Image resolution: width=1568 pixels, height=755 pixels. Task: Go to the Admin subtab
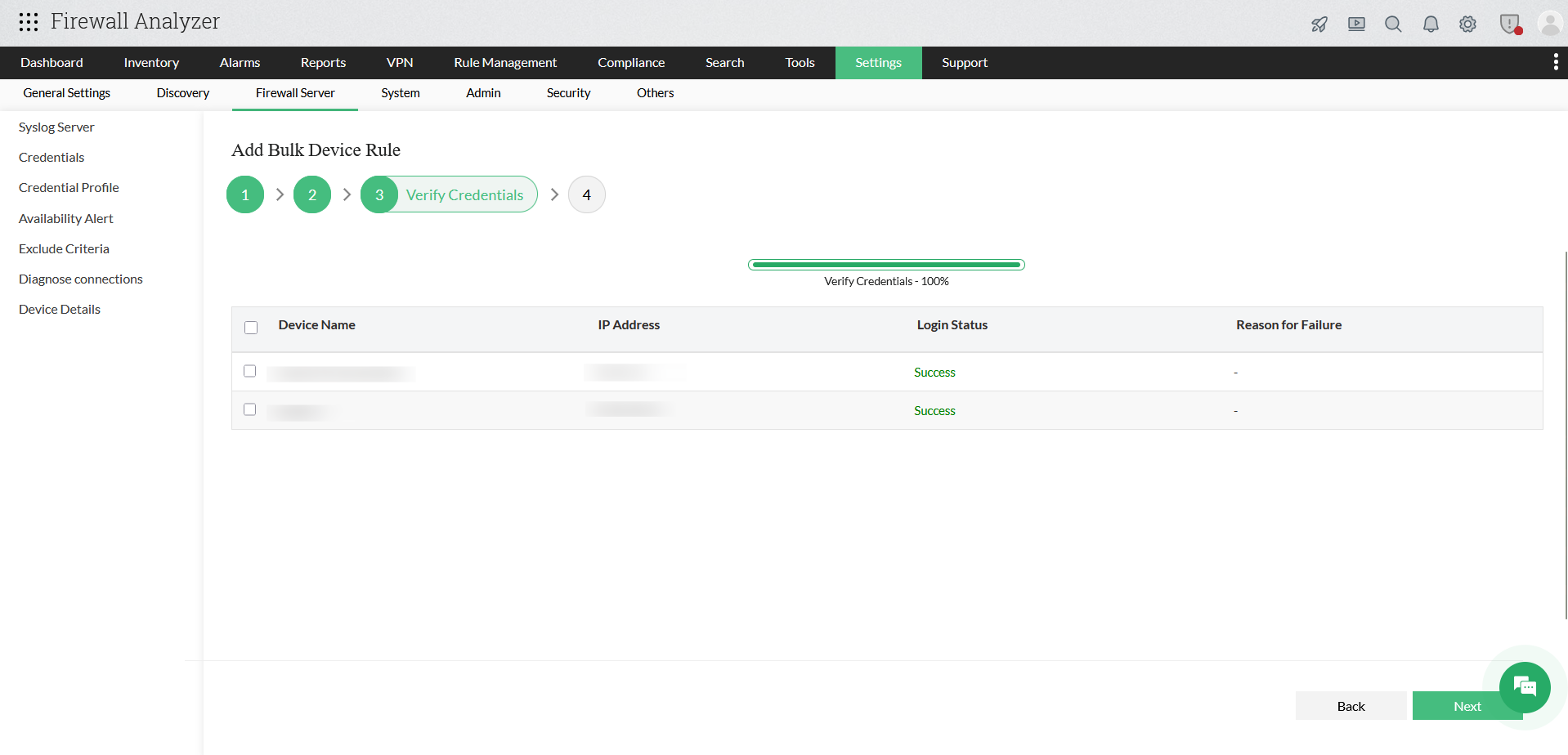[483, 93]
